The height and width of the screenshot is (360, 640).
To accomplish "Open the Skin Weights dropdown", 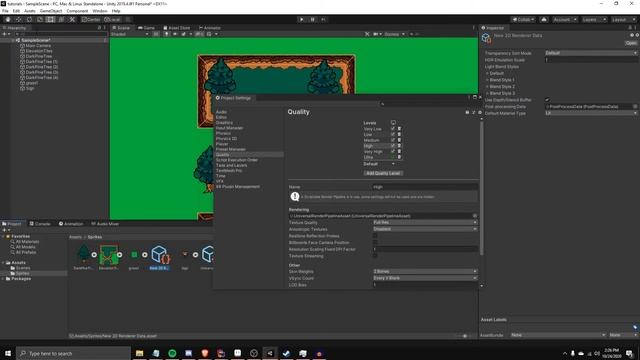I will (425, 271).
